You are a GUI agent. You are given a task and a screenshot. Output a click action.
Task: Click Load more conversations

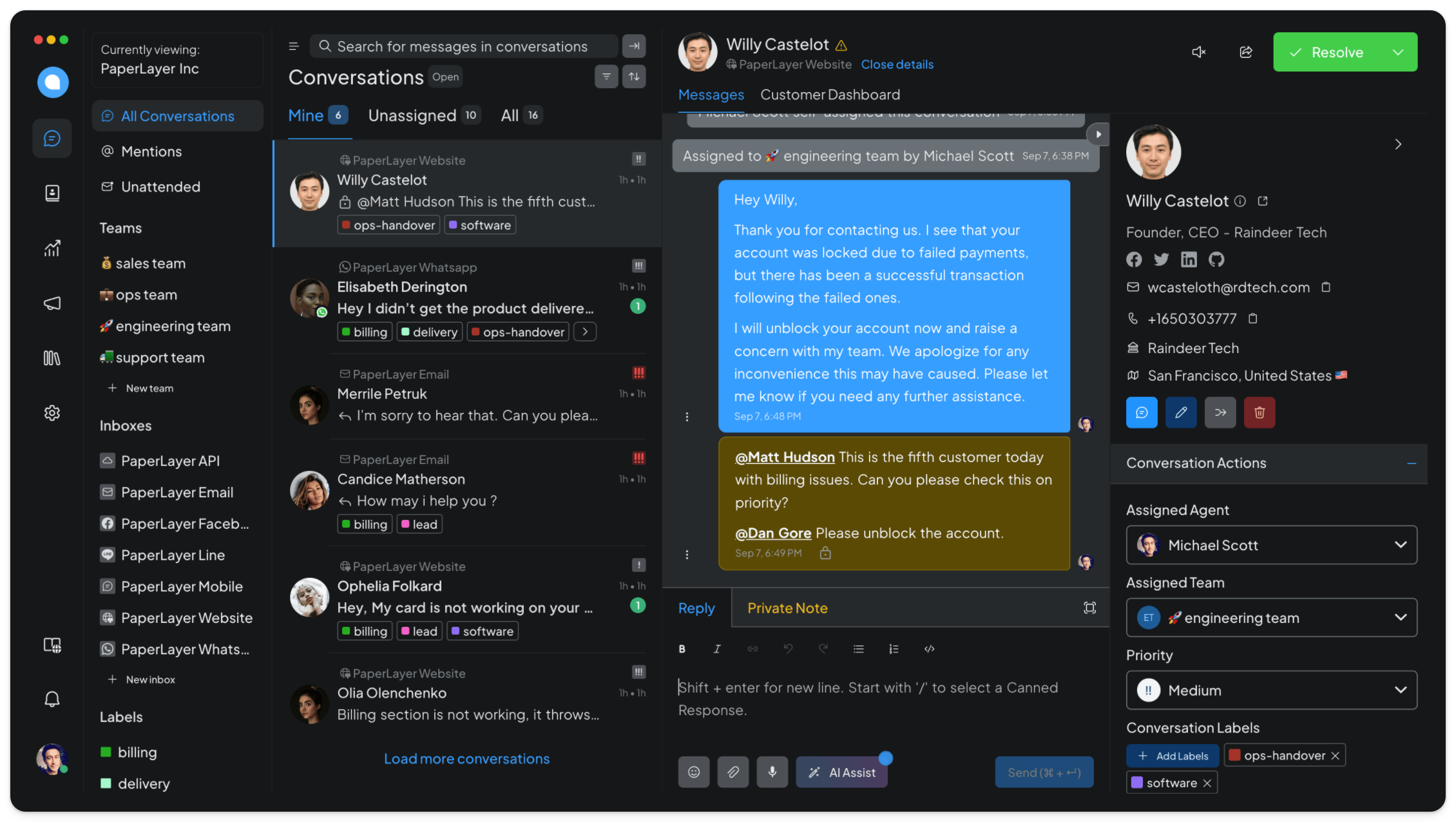click(466, 759)
